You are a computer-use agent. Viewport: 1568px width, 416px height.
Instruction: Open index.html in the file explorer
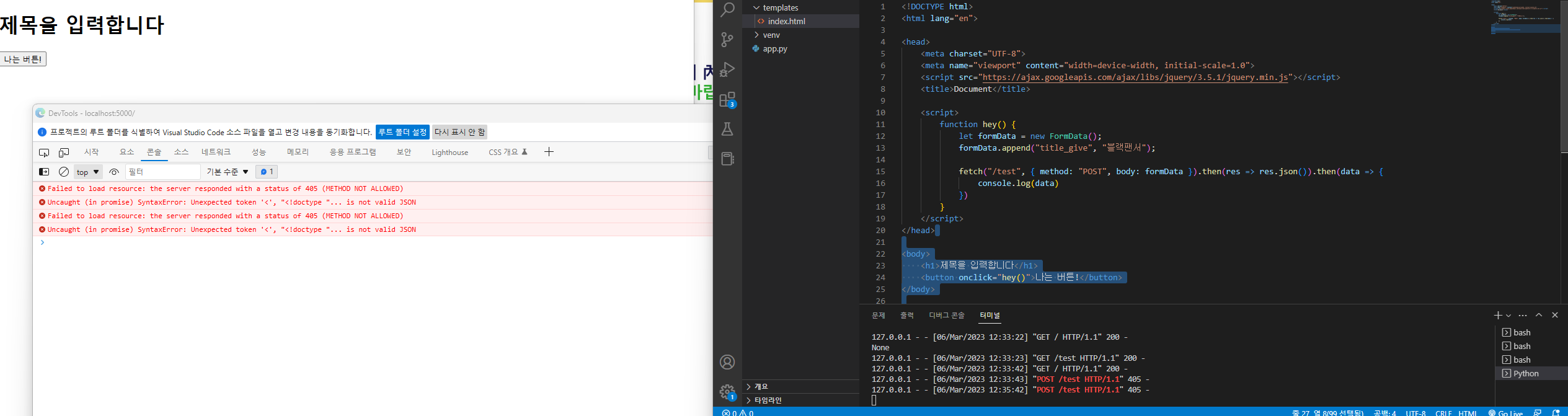pos(801,21)
